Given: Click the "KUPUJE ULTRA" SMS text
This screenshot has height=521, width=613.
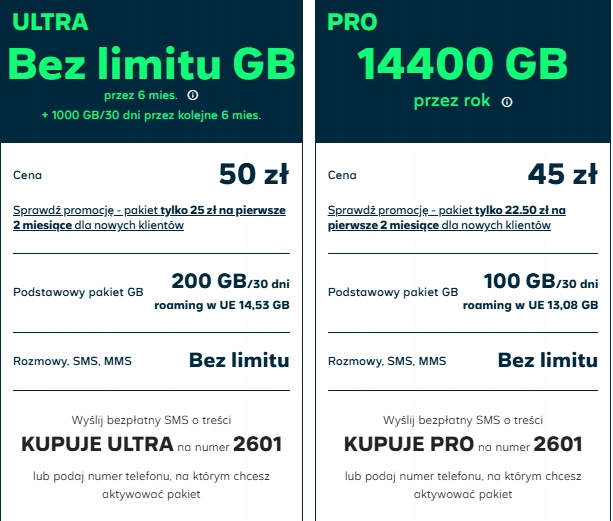Looking at the screenshot, I should tap(96, 444).
